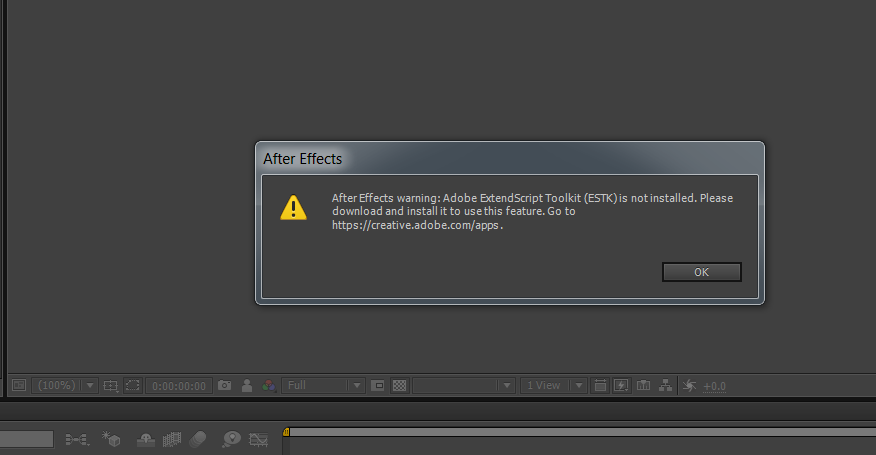Show snapshot using the person icon
Viewport: 876px width, 455px height.
(x=246, y=386)
